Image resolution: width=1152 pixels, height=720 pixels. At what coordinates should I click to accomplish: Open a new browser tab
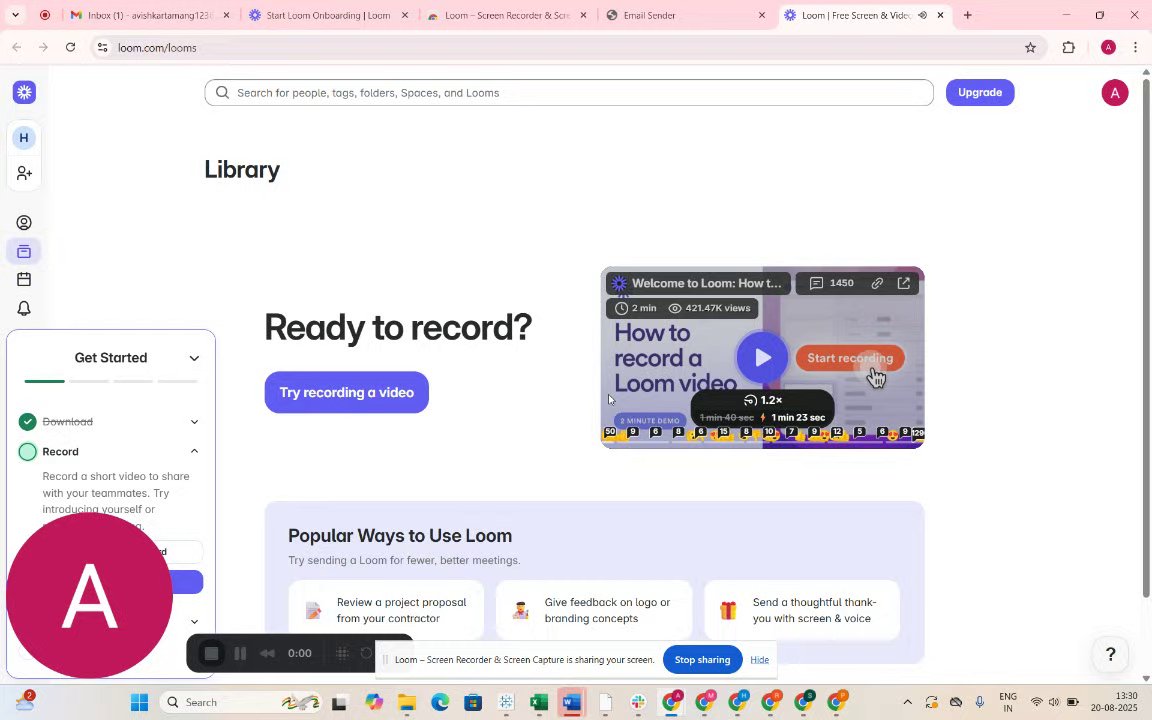click(968, 15)
